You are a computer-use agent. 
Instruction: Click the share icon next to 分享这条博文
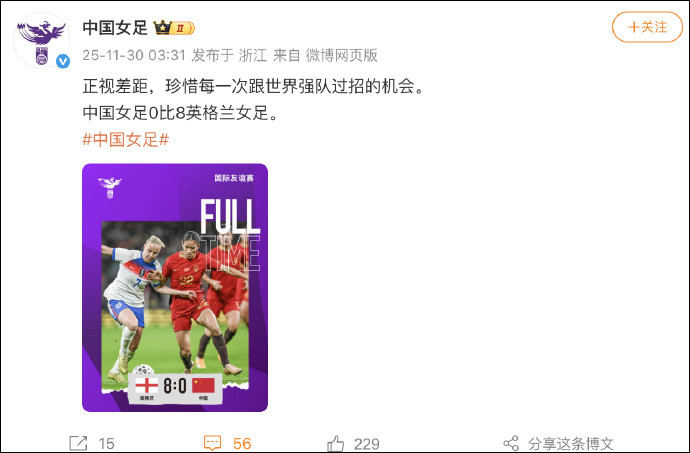511,443
